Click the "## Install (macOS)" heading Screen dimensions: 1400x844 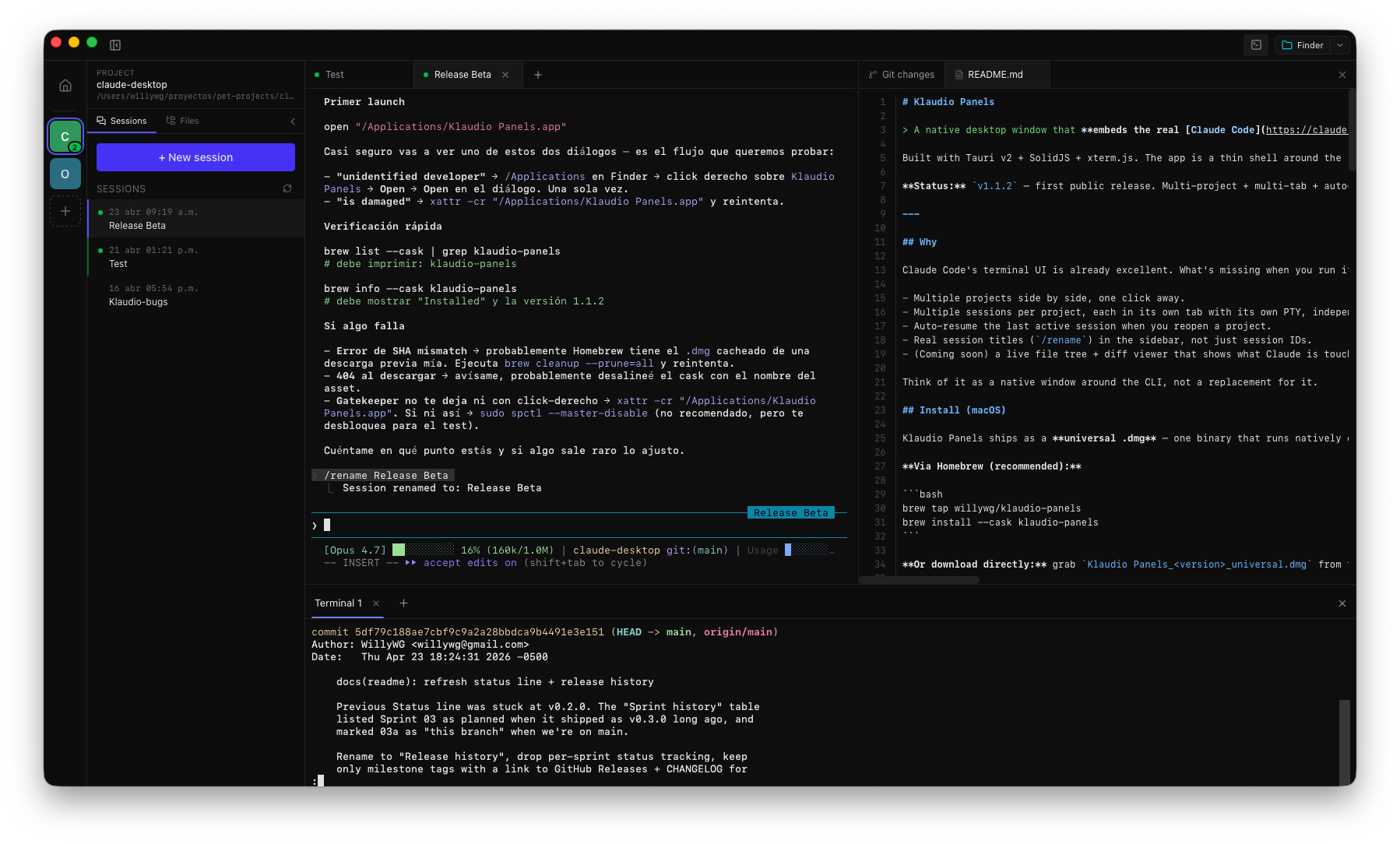954,410
